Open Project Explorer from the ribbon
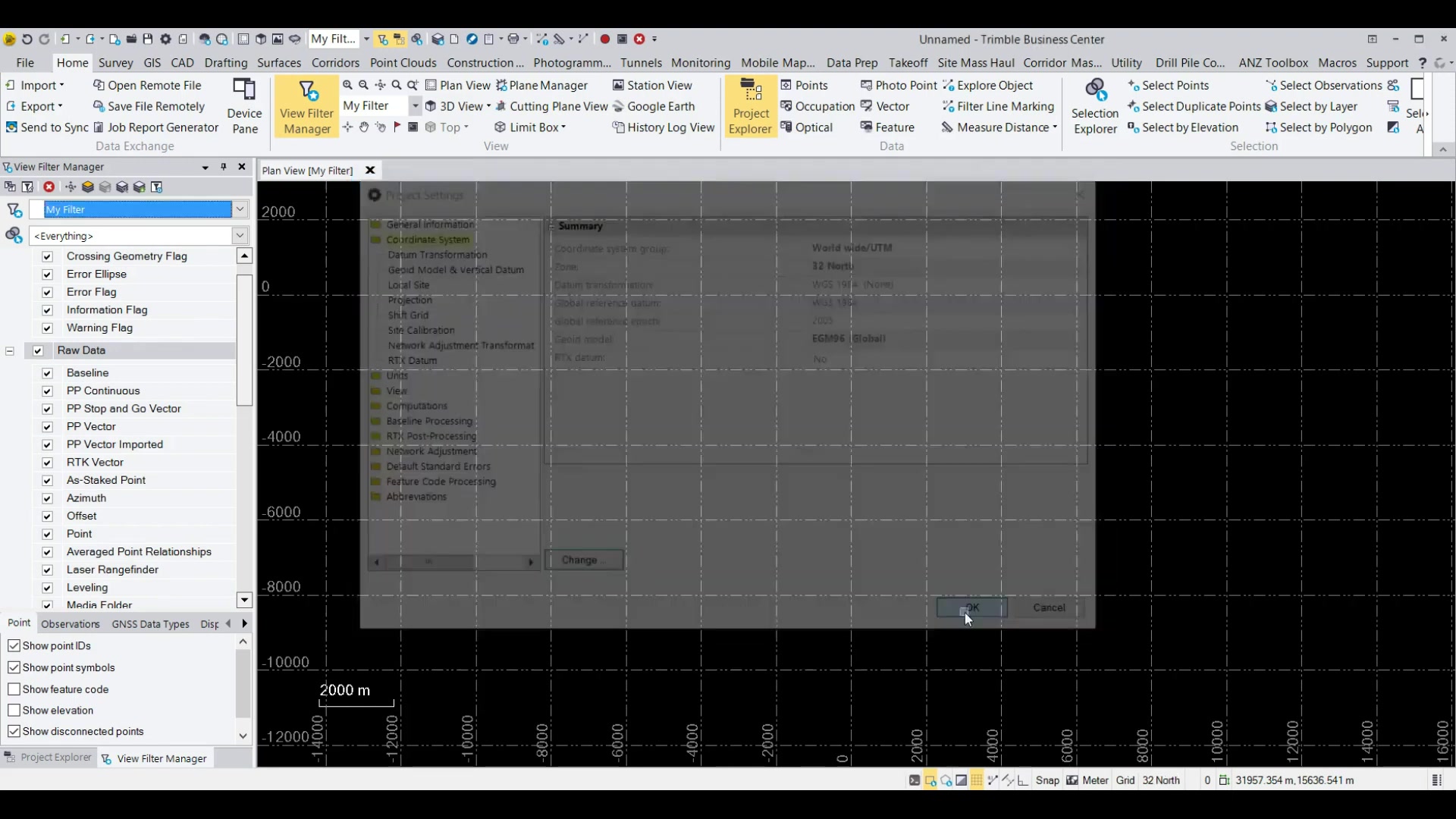1456x819 pixels. (x=750, y=106)
